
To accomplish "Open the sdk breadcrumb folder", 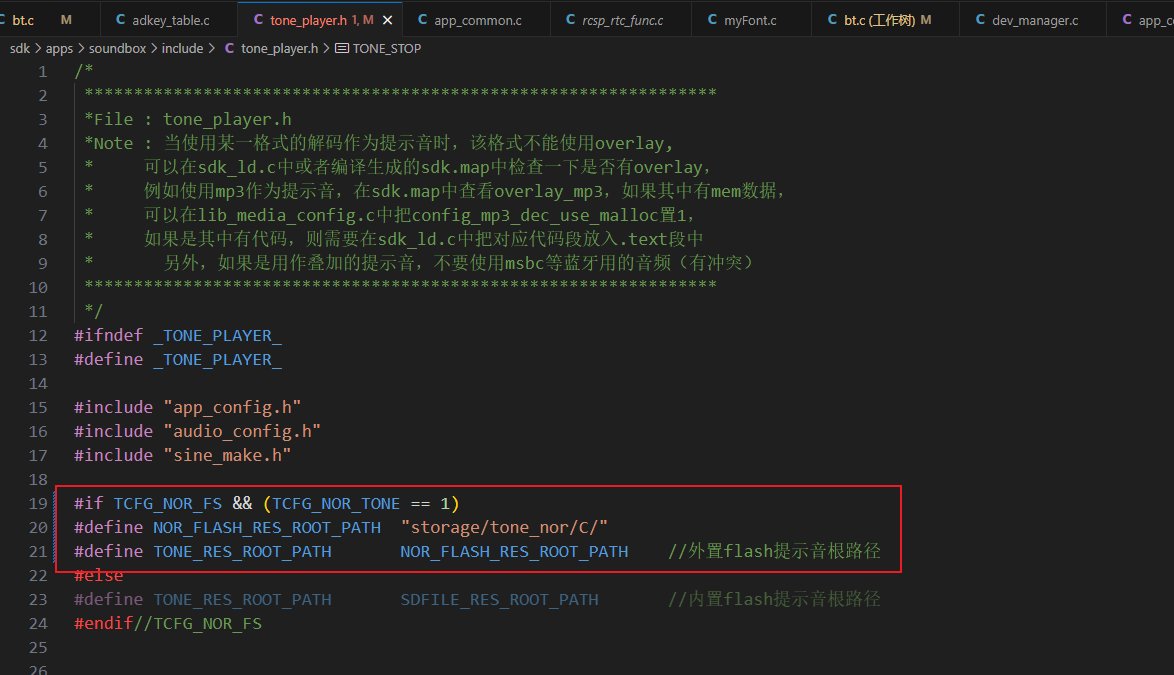I will [x=19, y=49].
